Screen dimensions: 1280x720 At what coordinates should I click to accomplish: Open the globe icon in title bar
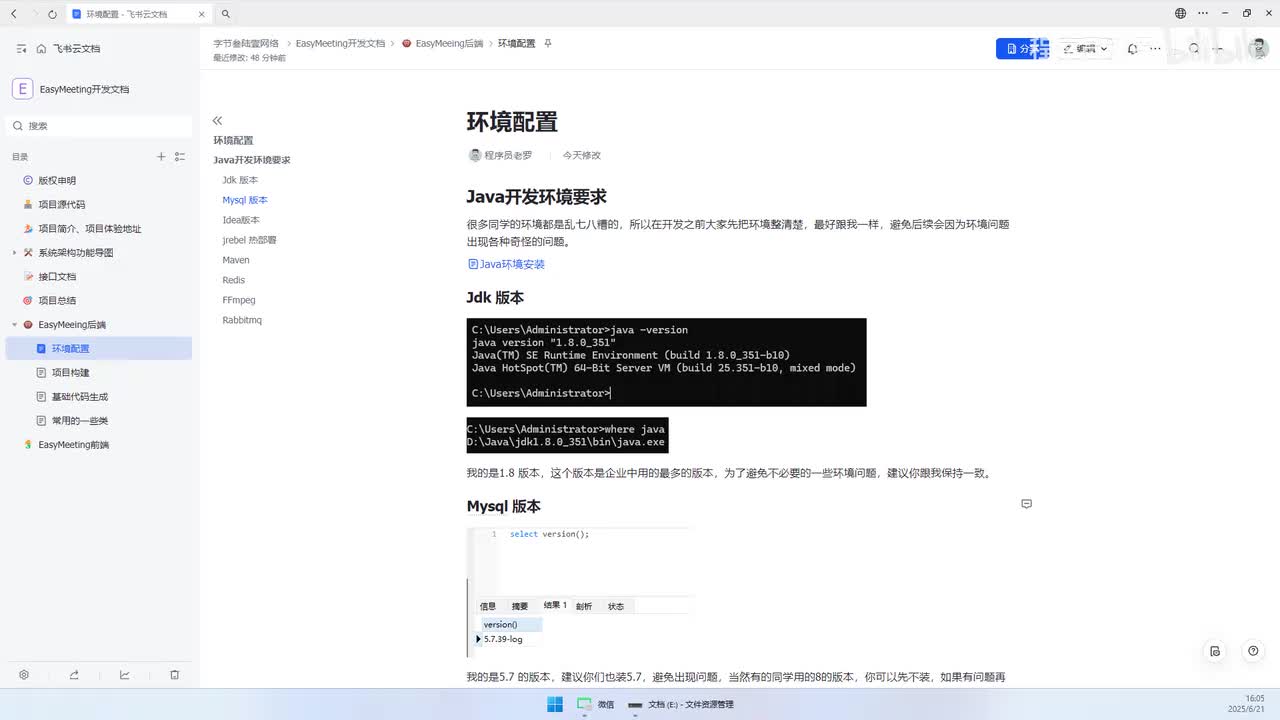click(1180, 14)
